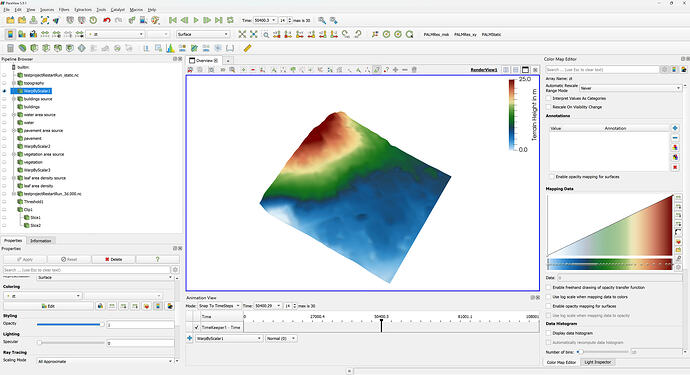
Task: Toggle visibility eye for topography
Action: point(4,83)
